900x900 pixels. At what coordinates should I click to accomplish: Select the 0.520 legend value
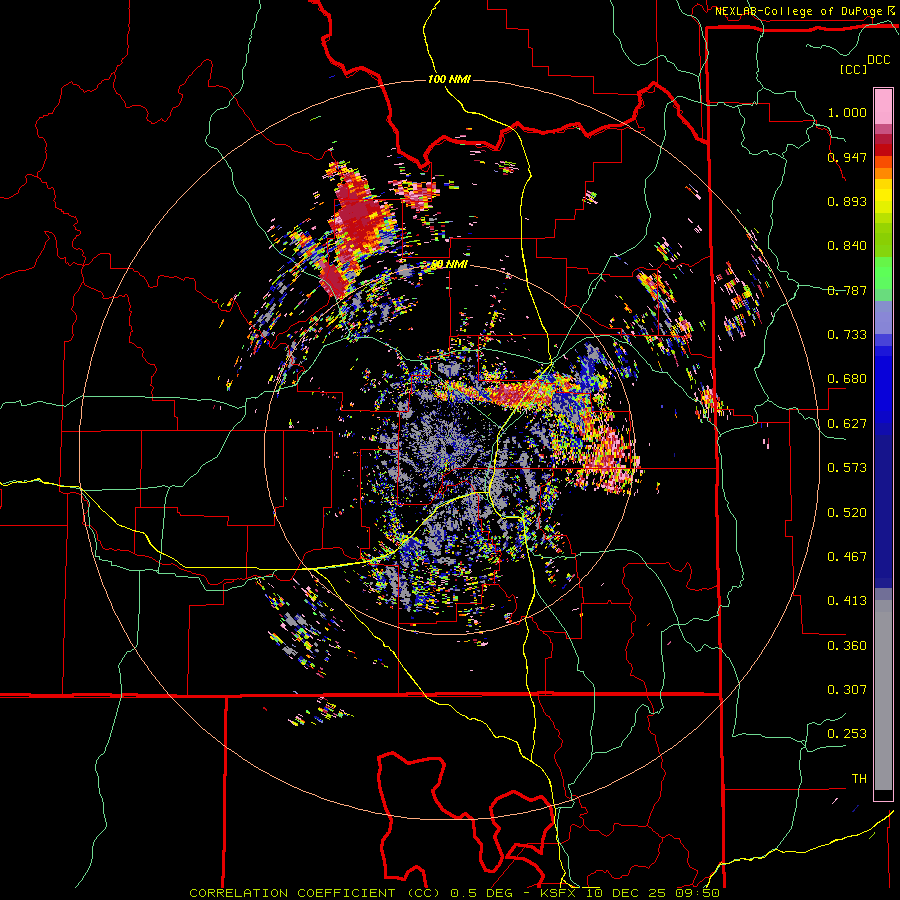pos(847,513)
